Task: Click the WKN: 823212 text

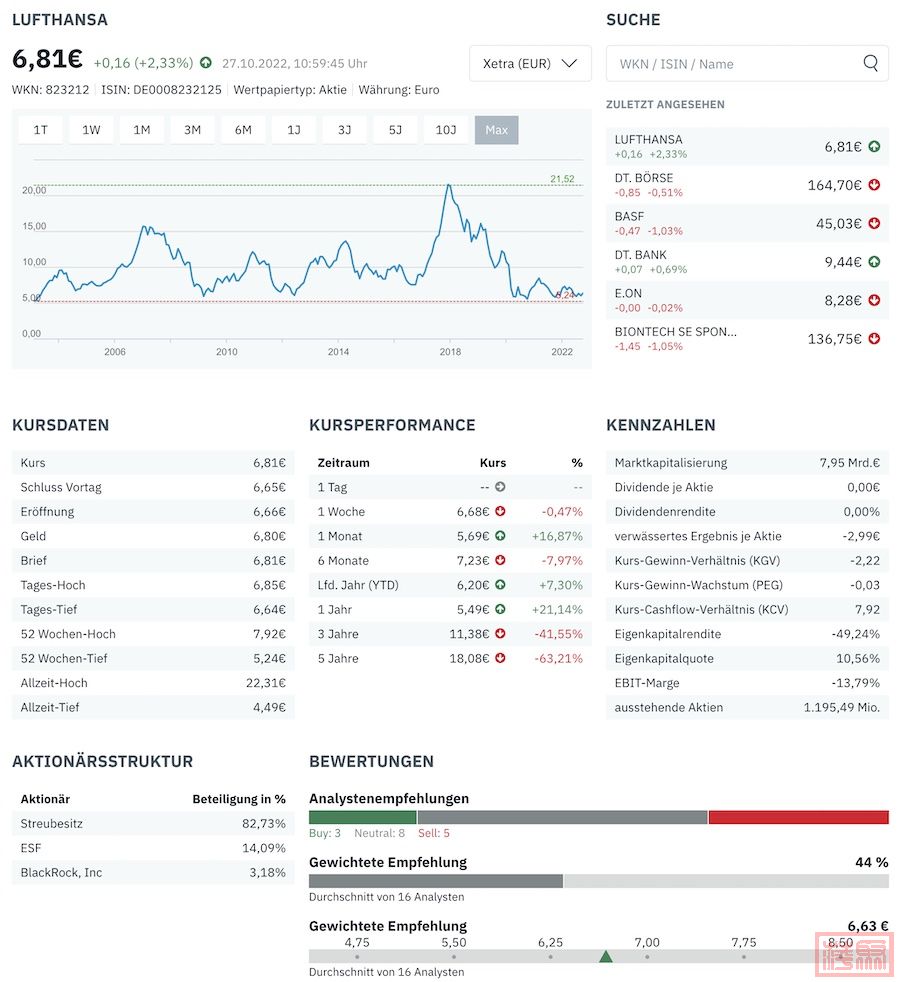Action: click(x=51, y=90)
